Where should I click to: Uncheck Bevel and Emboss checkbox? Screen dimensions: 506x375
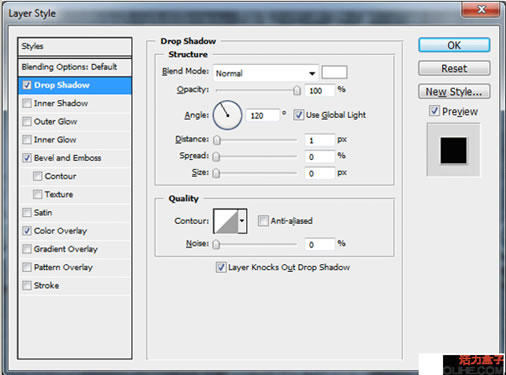27,158
